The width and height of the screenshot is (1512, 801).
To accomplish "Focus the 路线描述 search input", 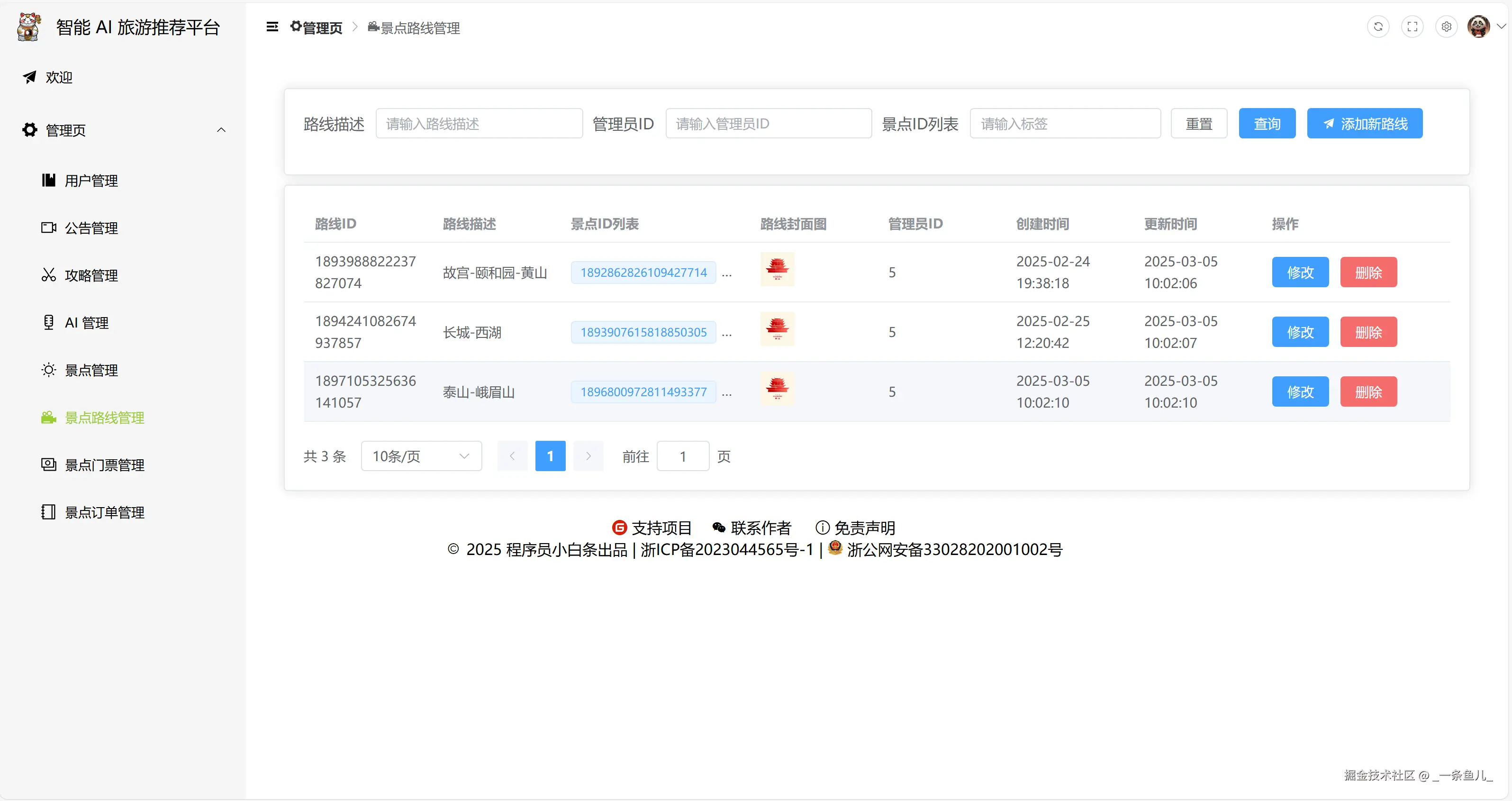I will pyautogui.click(x=479, y=124).
